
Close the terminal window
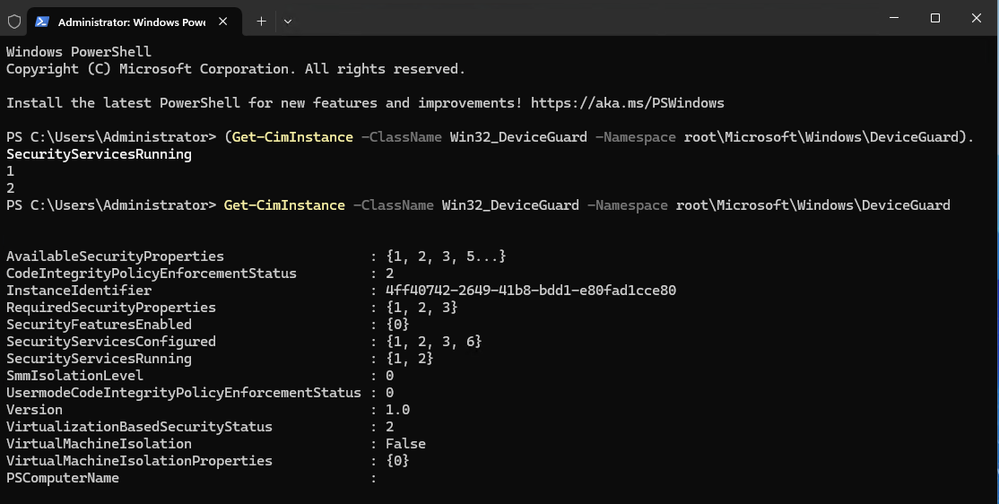pyautogui.click(x=976, y=18)
